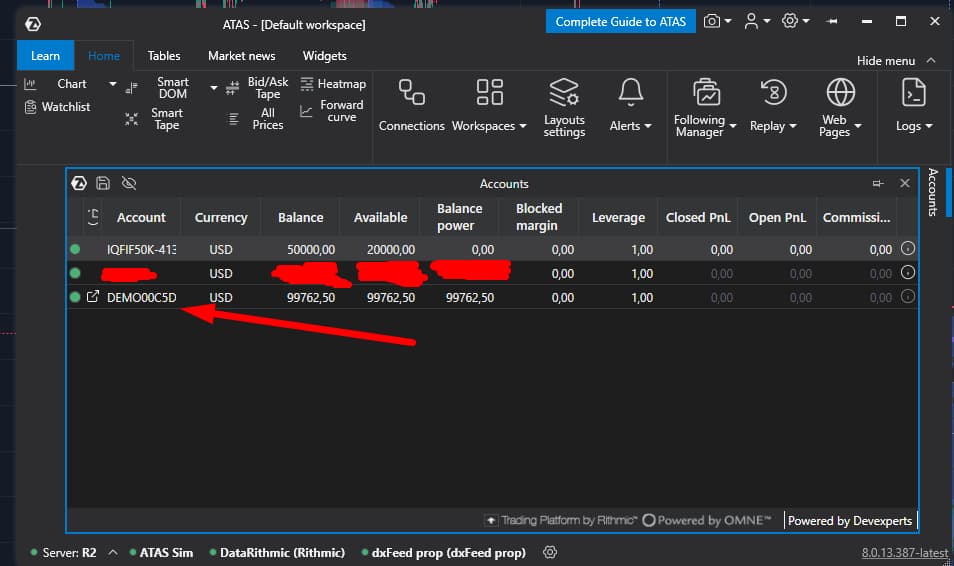Click dxFeed prop connection status
Image resolution: width=954 pixels, height=566 pixels.
click(444, 553)
